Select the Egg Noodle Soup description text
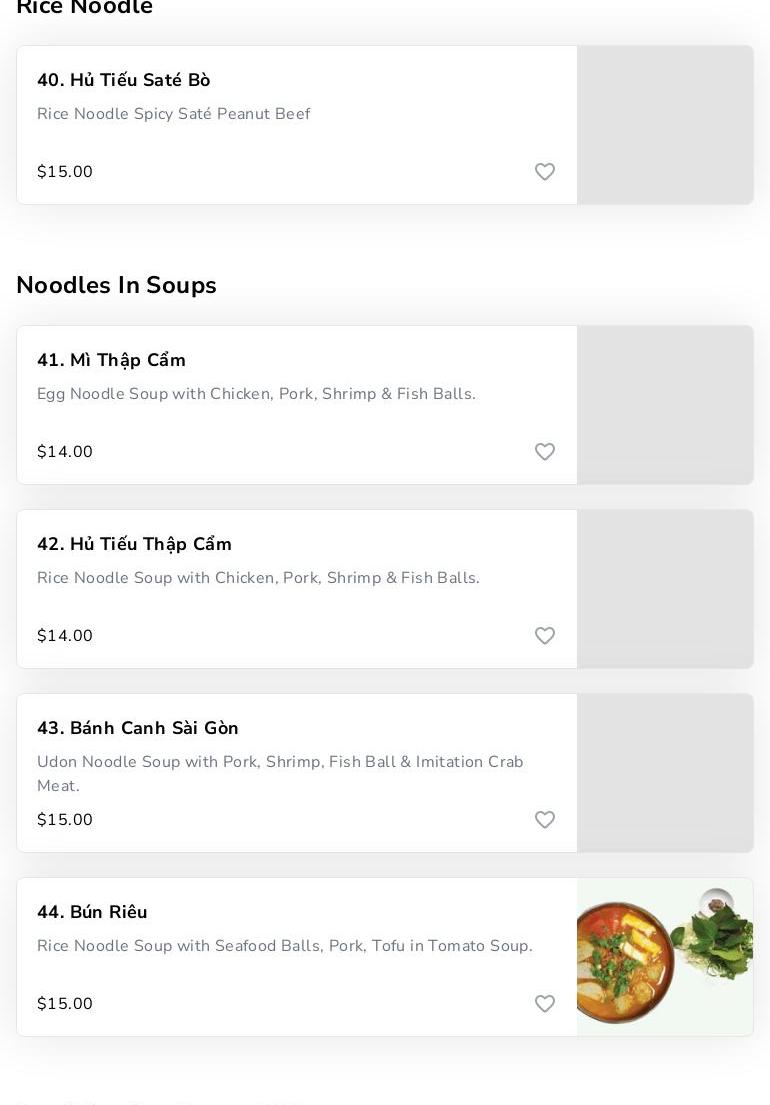Screen dimensions: 770x1105 (x=256, y=394)
